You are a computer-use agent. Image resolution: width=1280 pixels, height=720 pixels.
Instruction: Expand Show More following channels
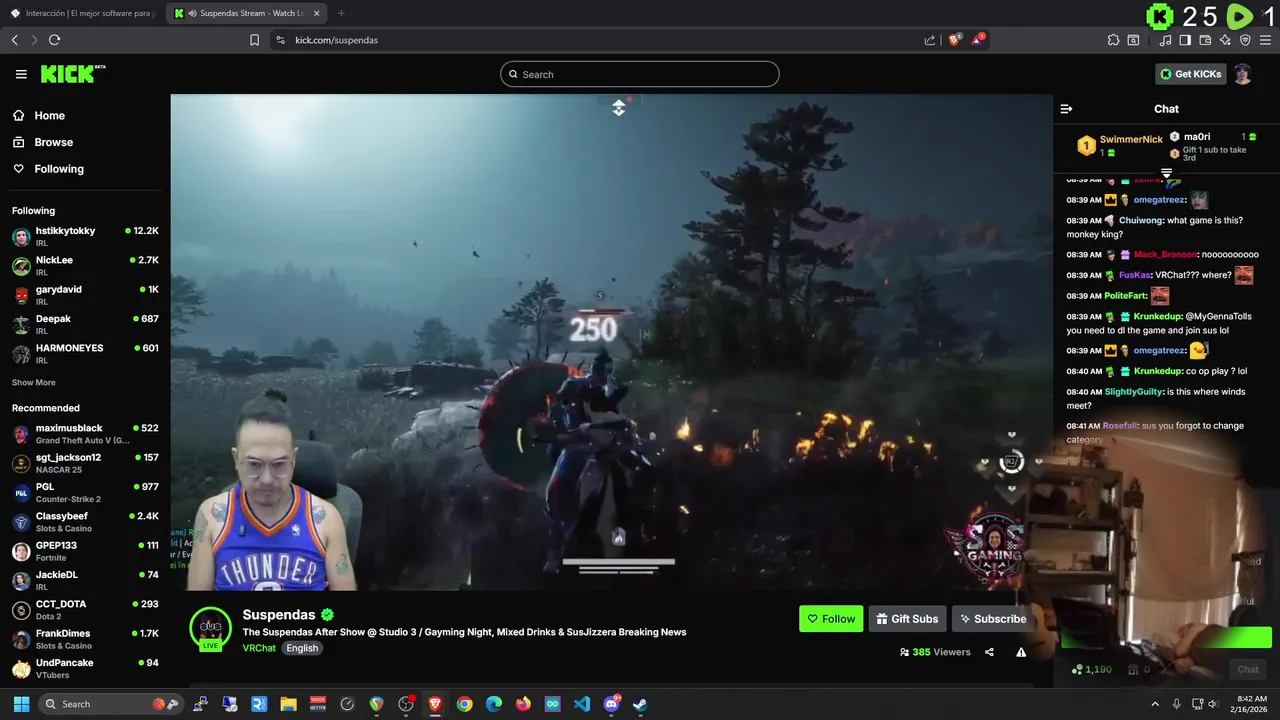(x=33, y=383)
